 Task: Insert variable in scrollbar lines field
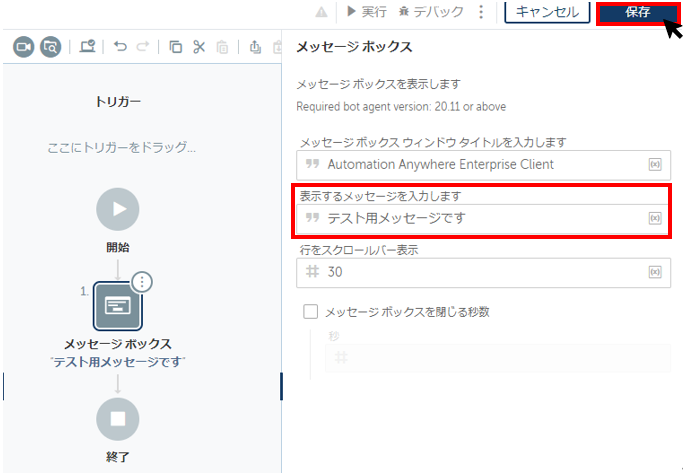tap(655, 272)
